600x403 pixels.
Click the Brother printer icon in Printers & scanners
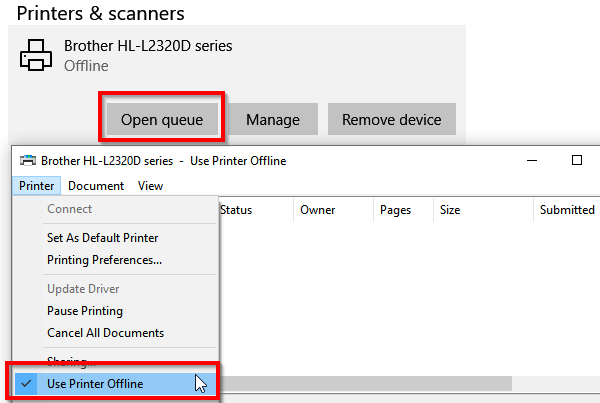[36, 55]
